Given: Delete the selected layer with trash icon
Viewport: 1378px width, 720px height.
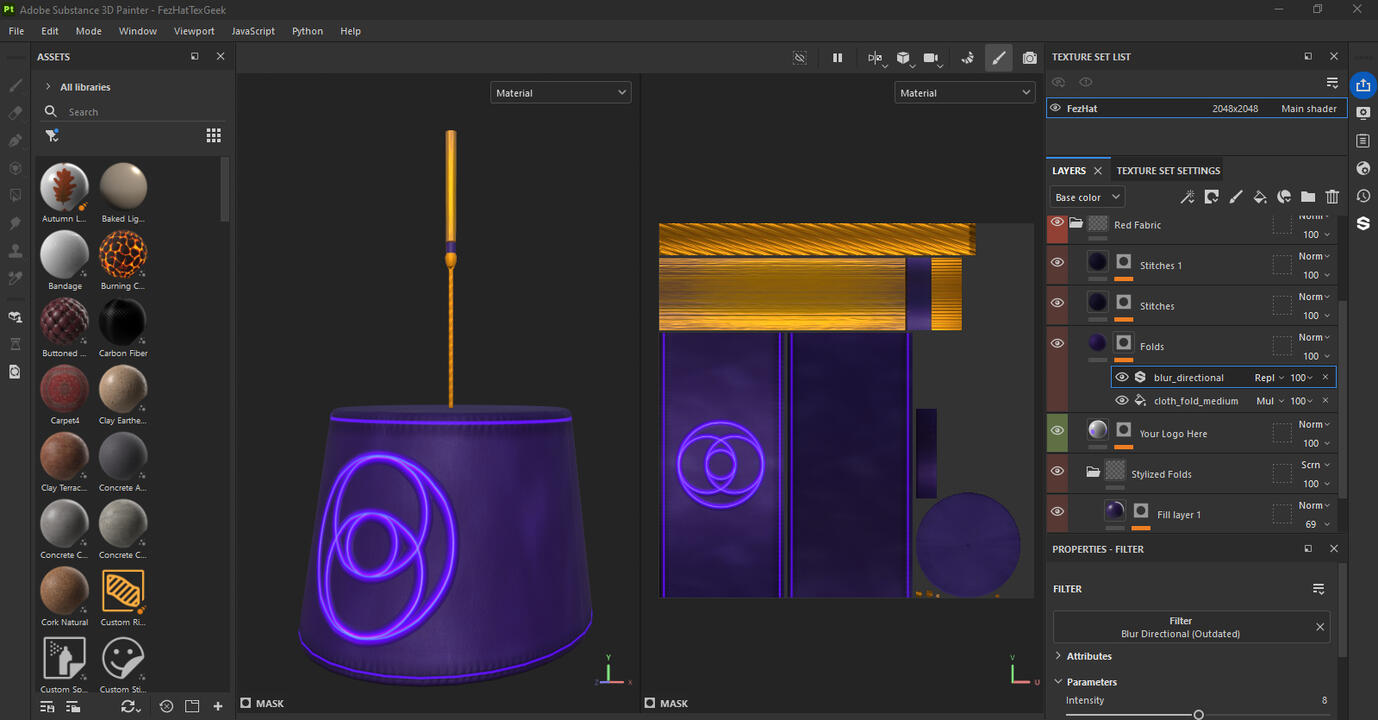Looking at the screenshot, I should 1332,197.
